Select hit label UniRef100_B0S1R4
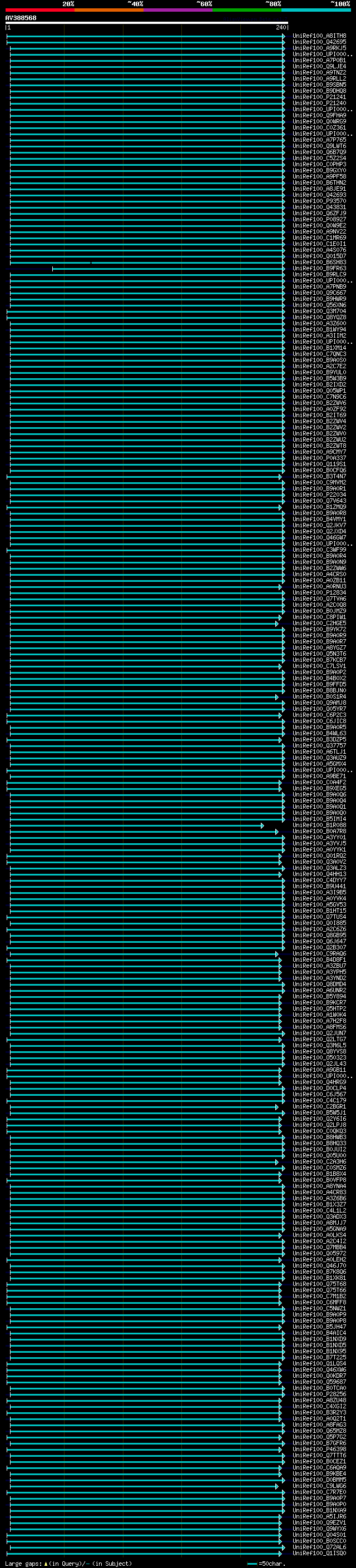This screenshot has height=1568, width=356. (x=319, y=696)
